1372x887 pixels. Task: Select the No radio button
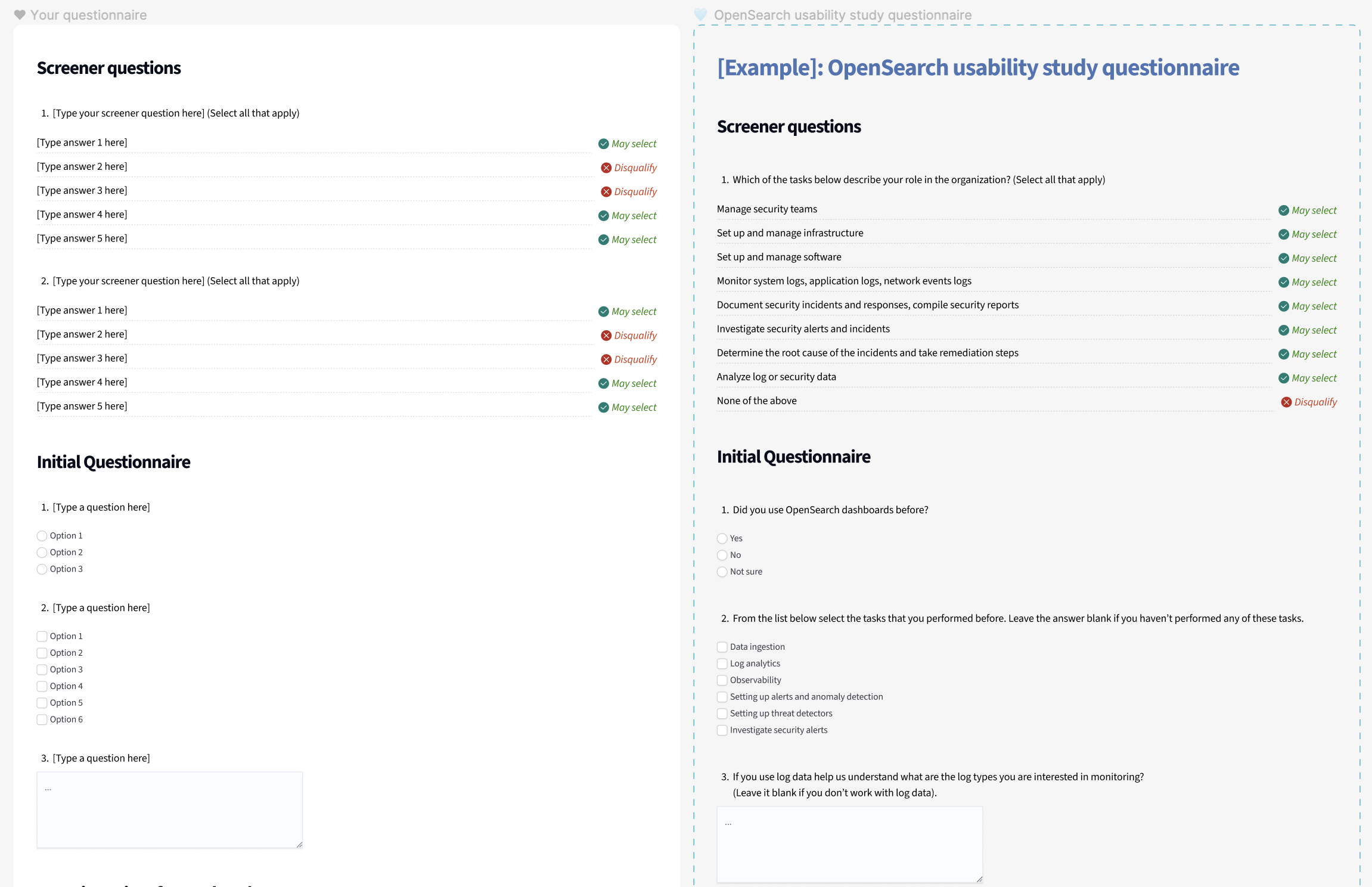click(x=722, y=555)
